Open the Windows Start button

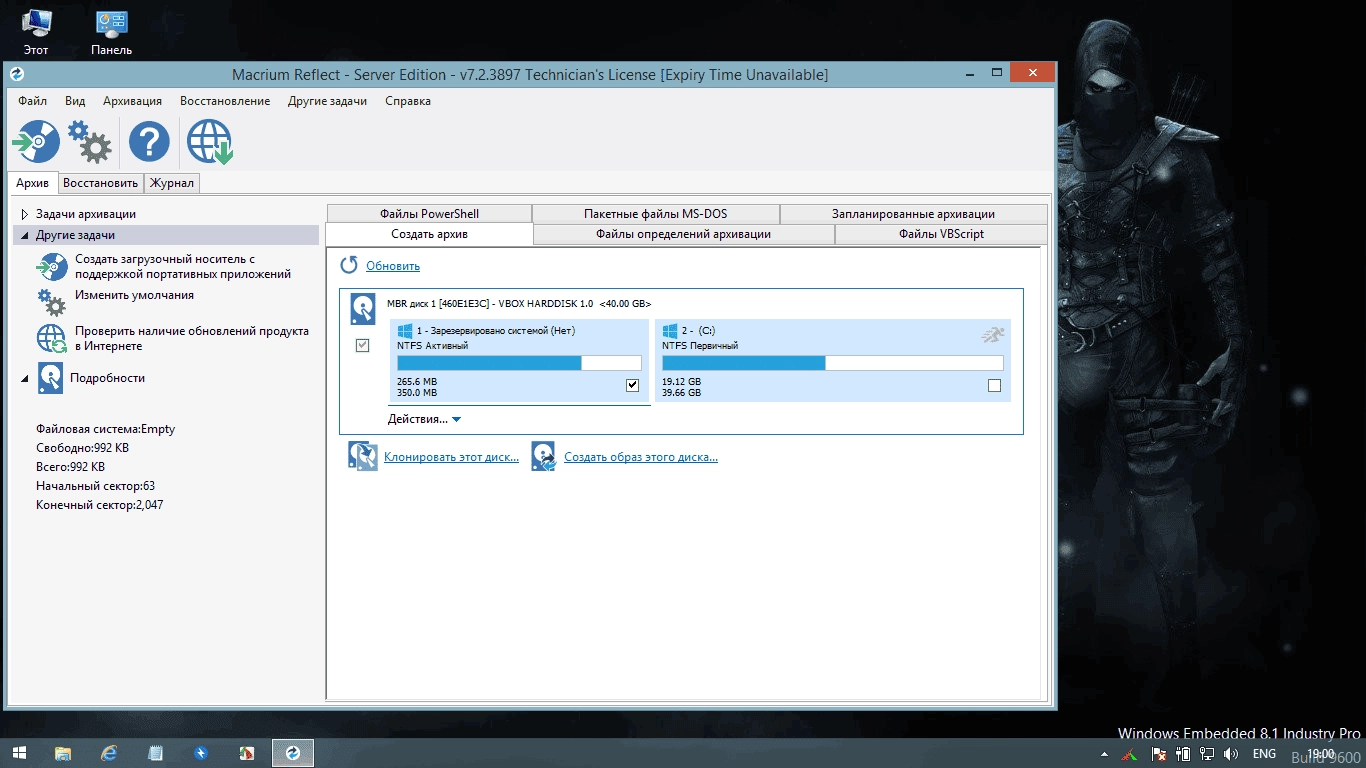pyautogui.click(x=19, y=753)
